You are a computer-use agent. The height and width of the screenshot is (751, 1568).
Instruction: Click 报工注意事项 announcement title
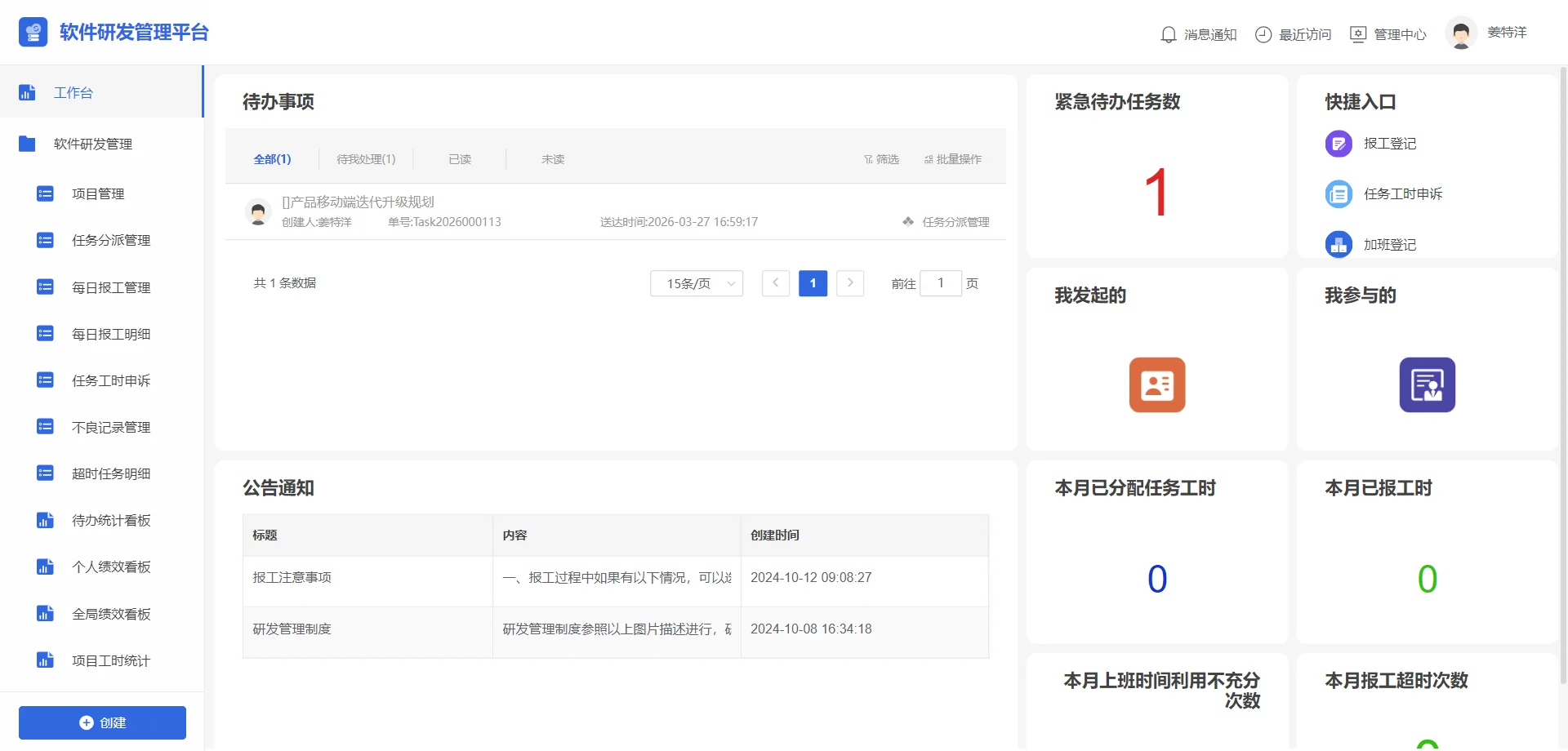pos(292,578)
